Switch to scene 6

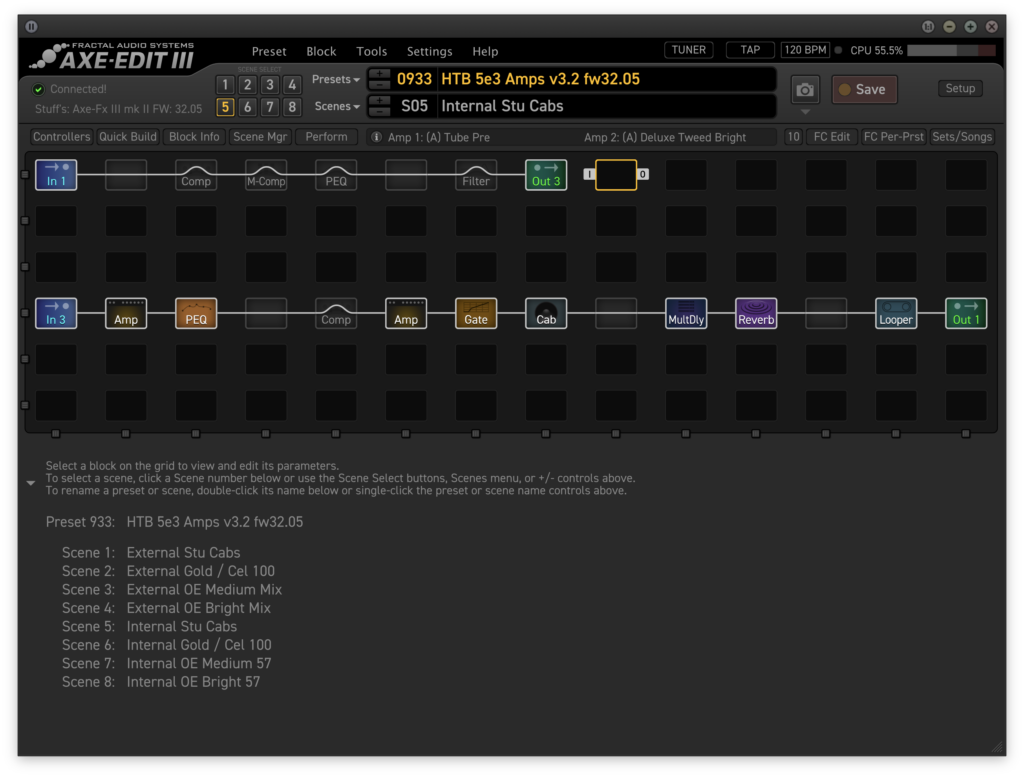248,107
